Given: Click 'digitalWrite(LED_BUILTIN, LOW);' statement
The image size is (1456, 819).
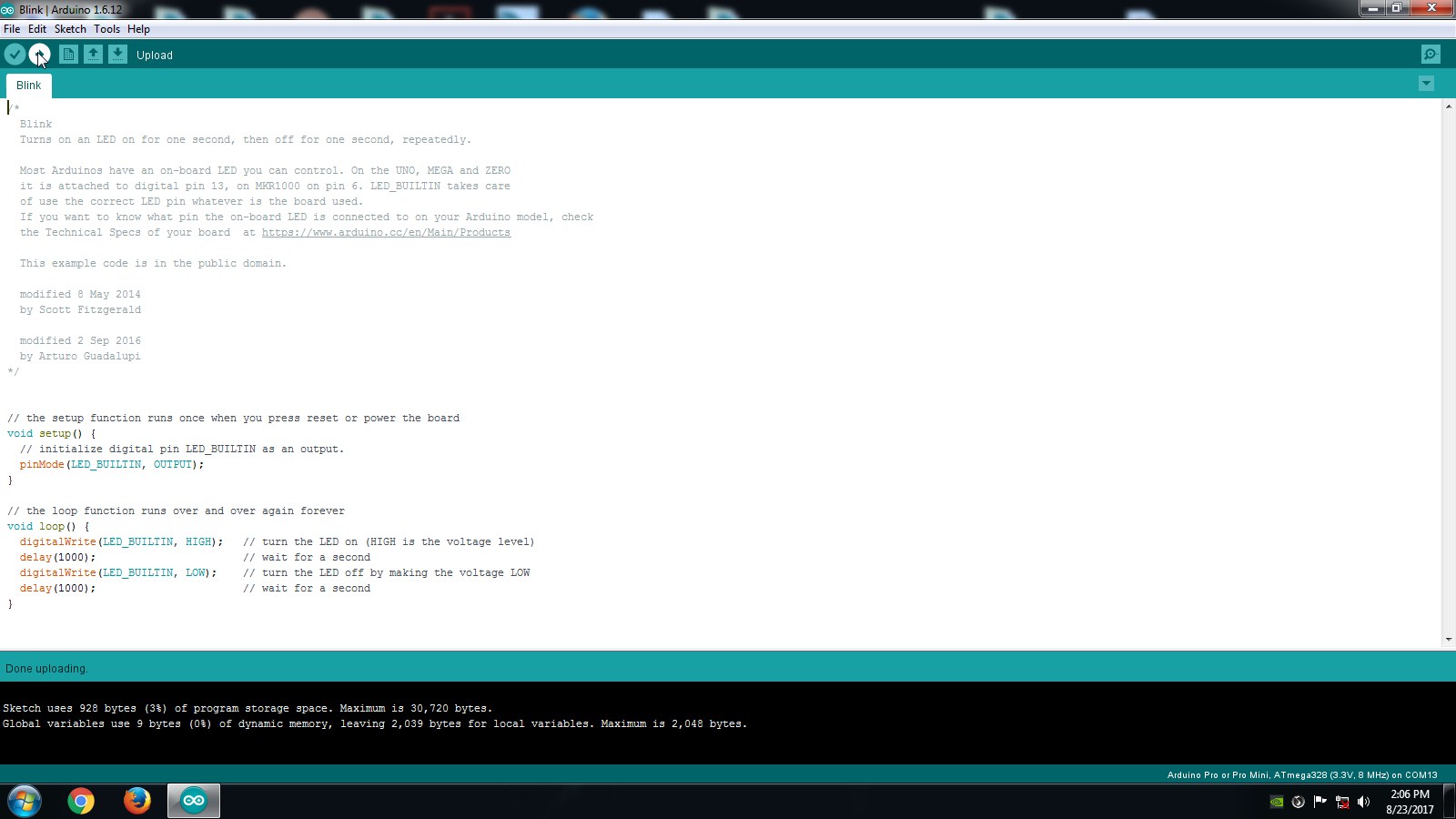Looking at the screenshot, I should (x=118, y=573).
